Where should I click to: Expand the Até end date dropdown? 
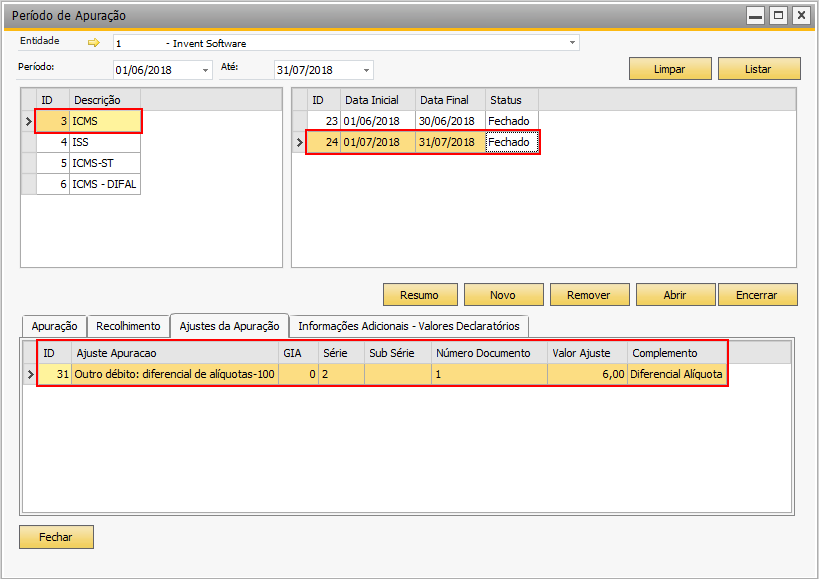point(367,70)
